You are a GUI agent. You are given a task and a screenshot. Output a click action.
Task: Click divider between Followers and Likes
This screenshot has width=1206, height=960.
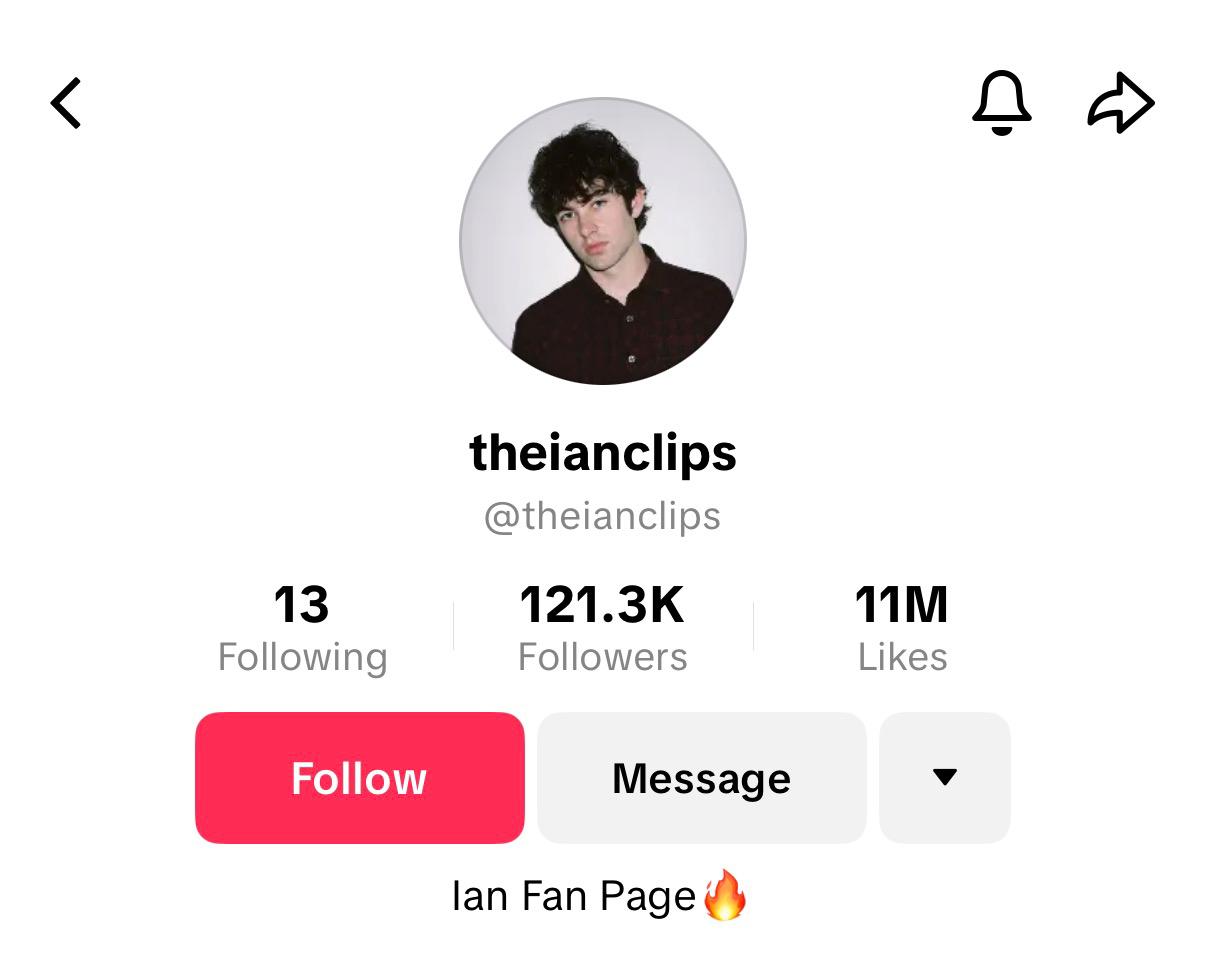point(753,627)
